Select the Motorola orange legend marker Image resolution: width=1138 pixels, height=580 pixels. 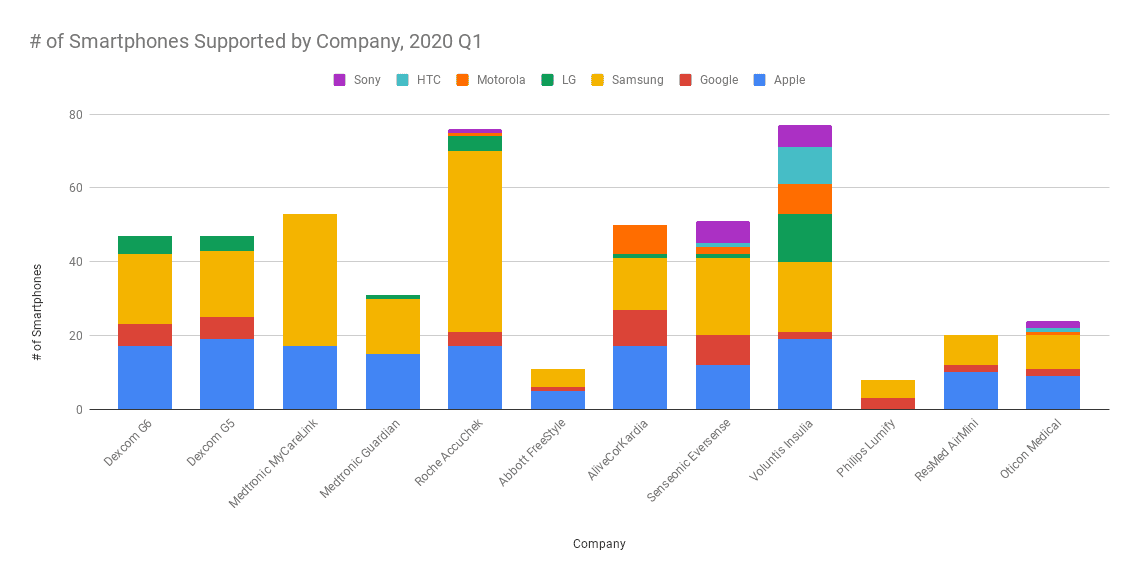463,80
